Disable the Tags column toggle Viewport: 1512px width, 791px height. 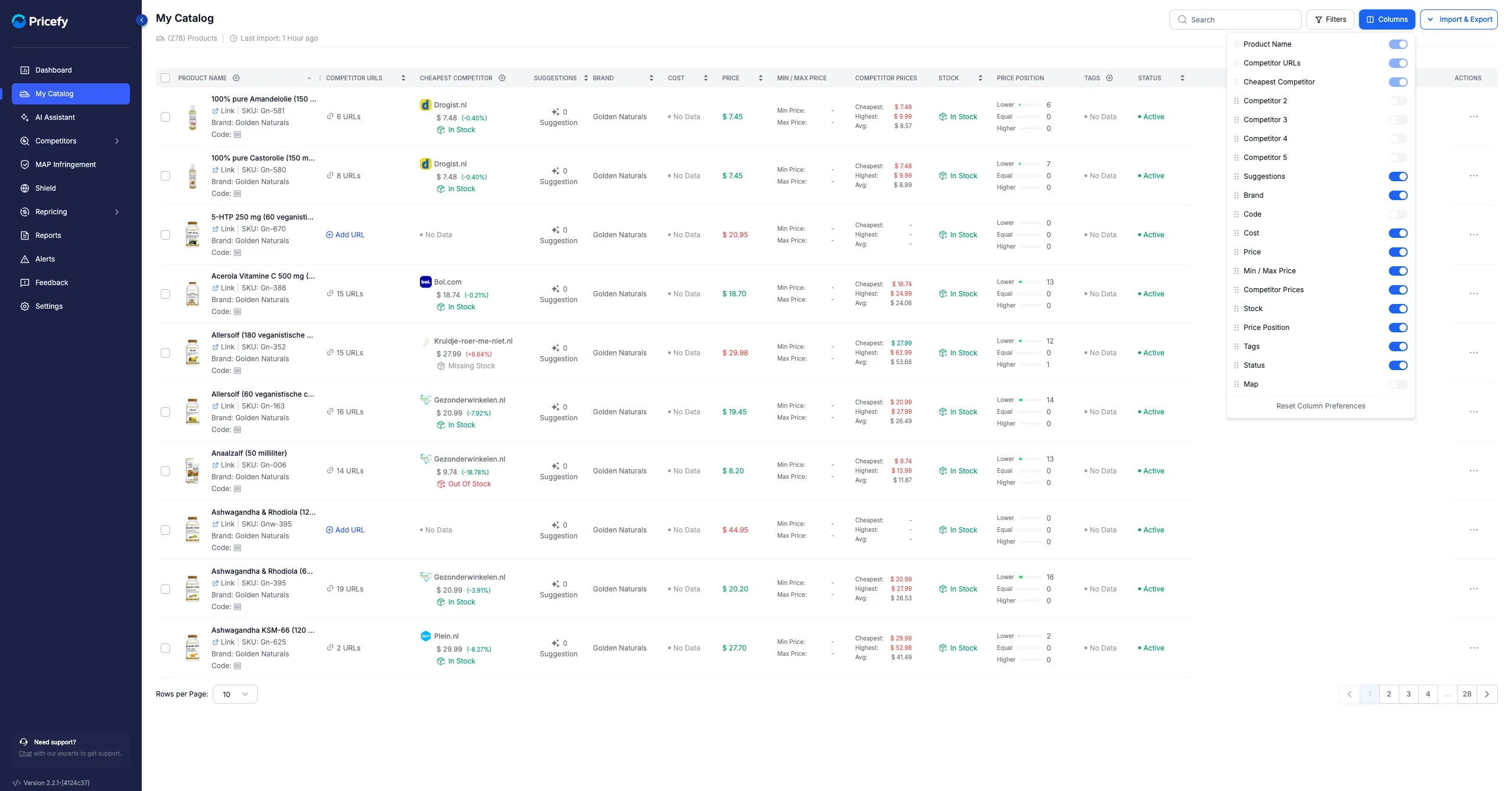(1398, 347)
